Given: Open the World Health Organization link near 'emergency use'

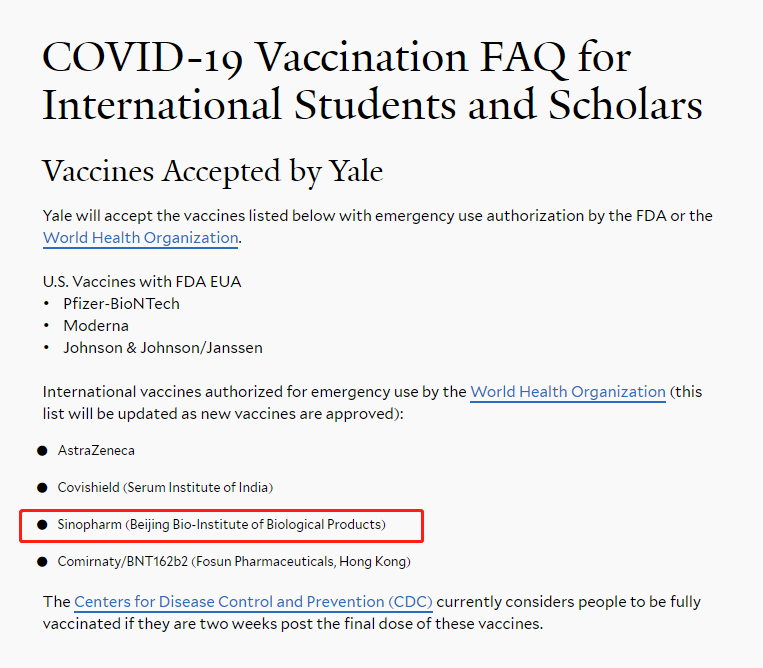Looking at the screenshot, I should click(x=568, y=392).
